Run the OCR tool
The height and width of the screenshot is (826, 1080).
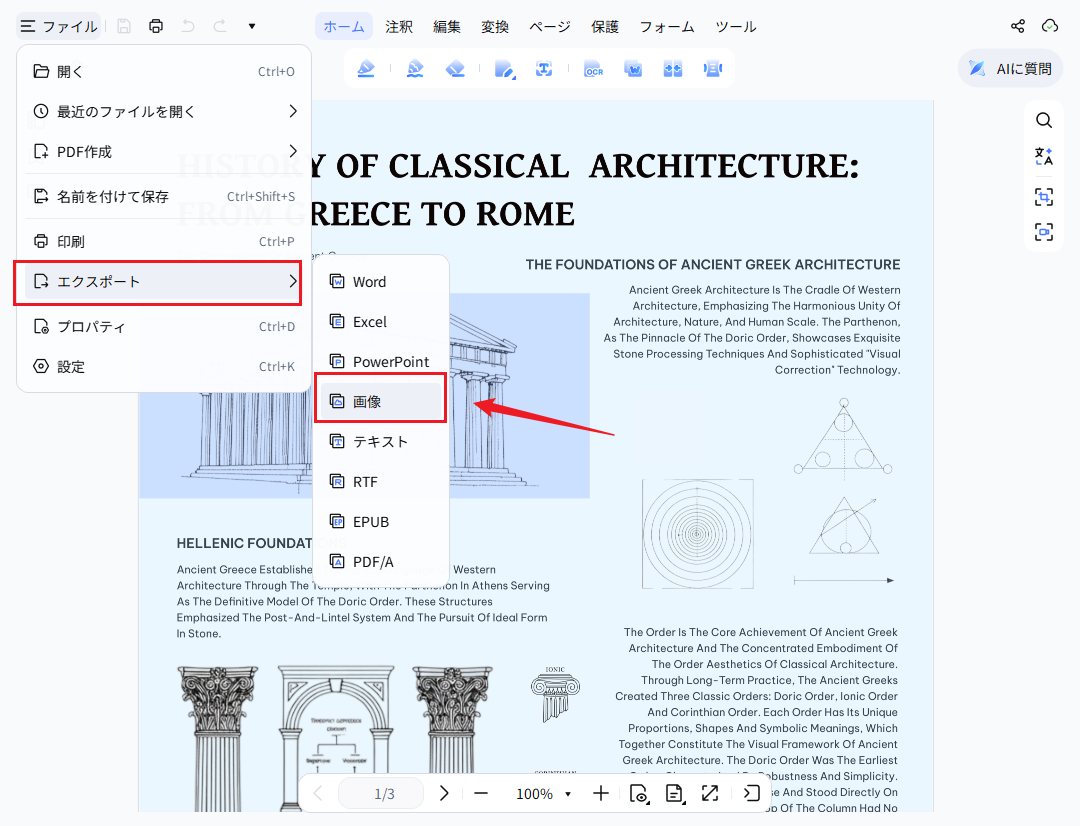tap(593, 69)
